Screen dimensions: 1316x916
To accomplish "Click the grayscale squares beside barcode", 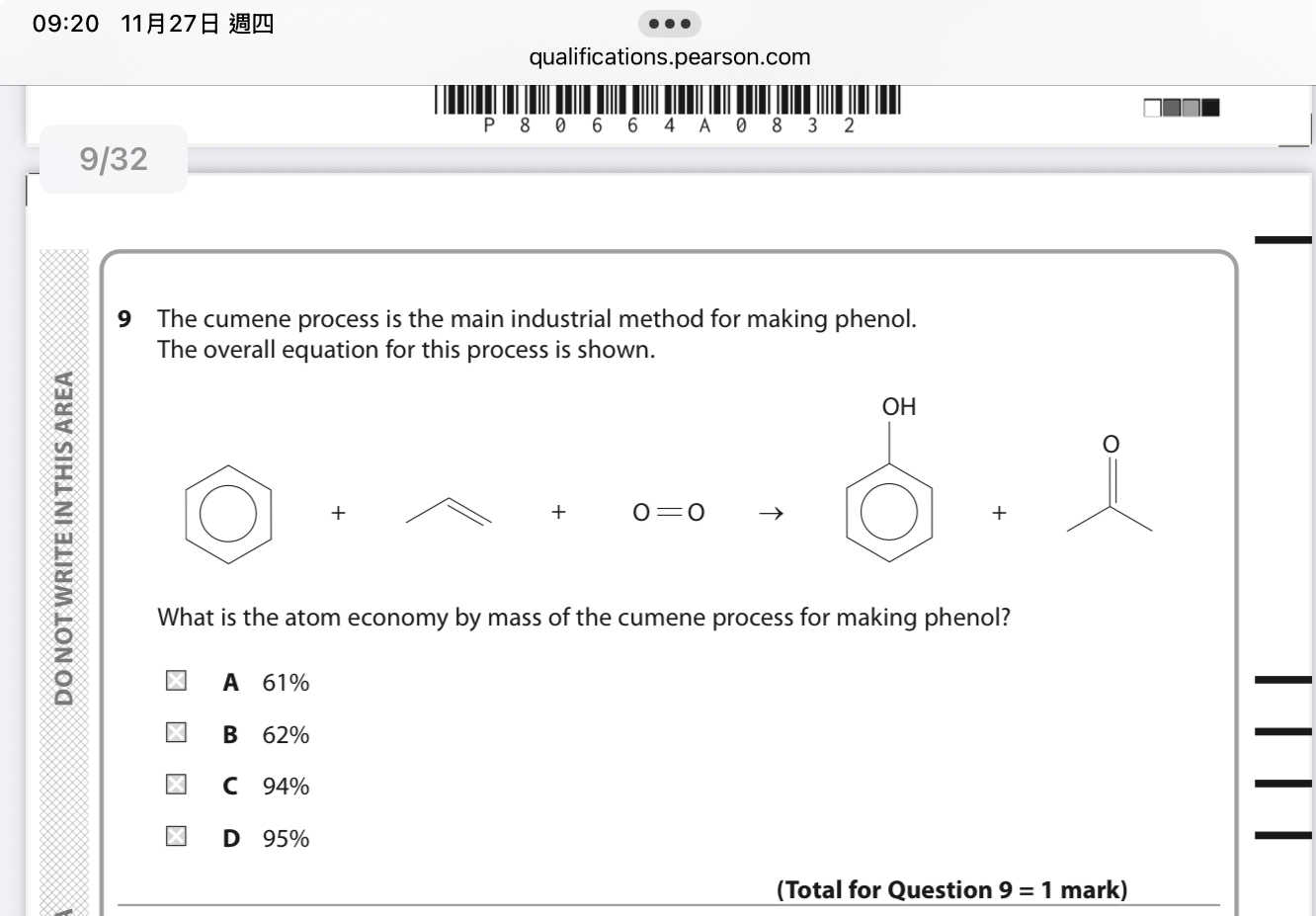I will point(1182,108).
